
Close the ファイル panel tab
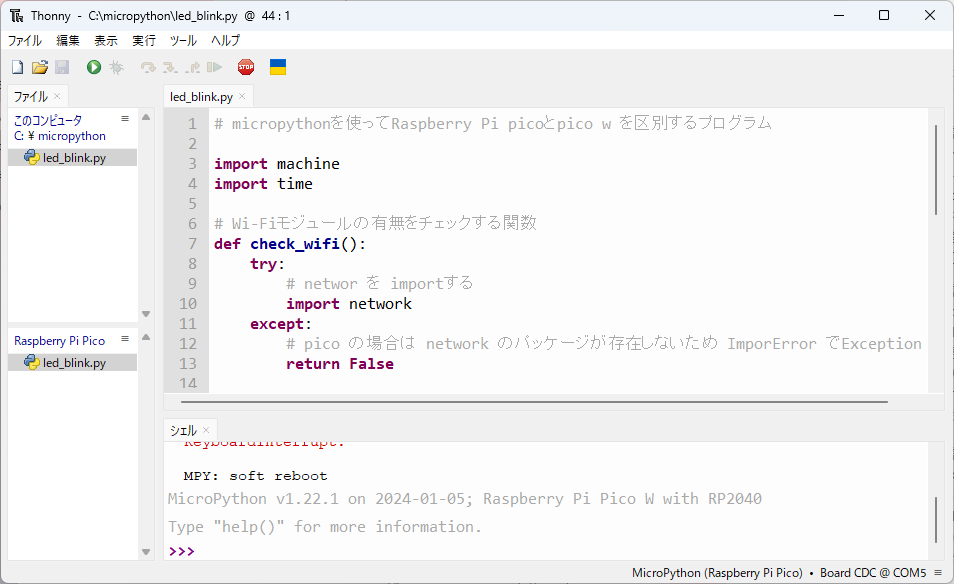(x=57, y=97)
